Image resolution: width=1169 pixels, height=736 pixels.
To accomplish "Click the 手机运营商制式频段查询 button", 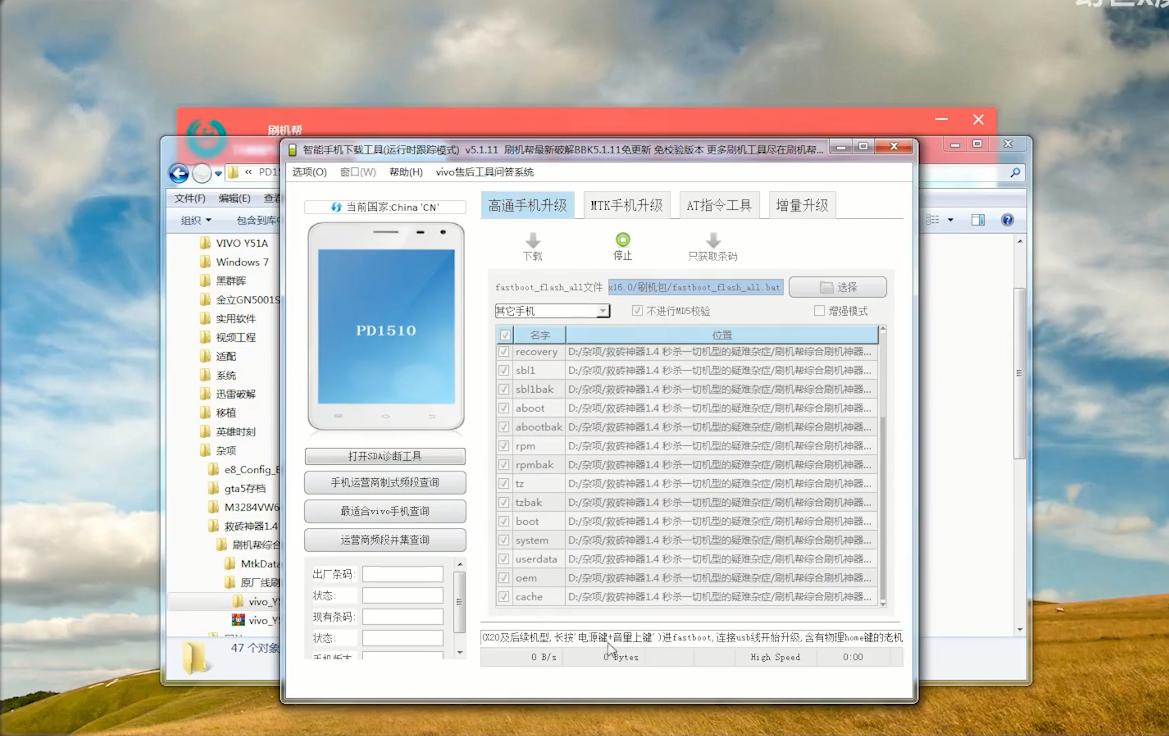I will click(385, 482).
